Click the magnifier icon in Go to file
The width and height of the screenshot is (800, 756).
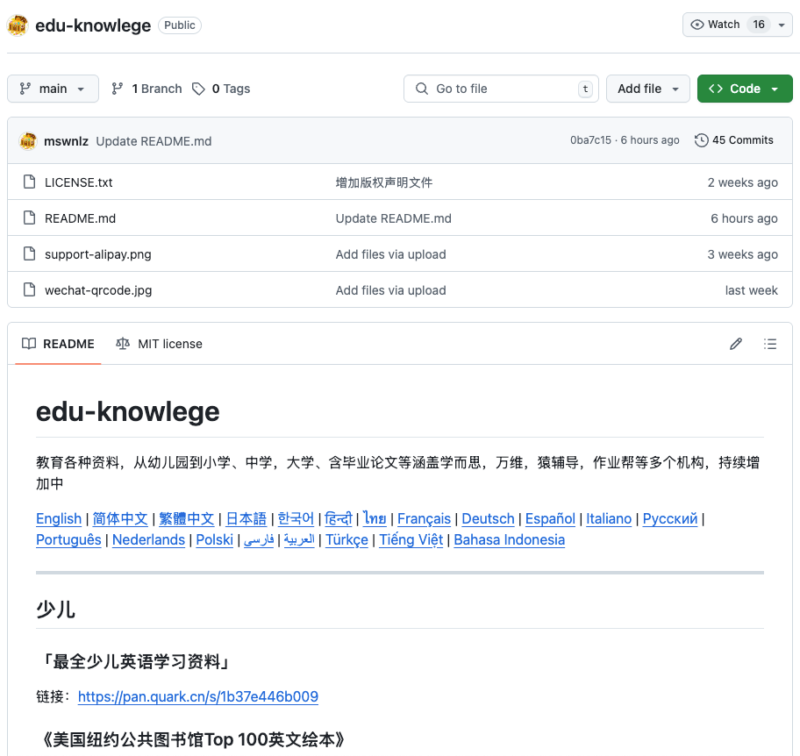421,88
